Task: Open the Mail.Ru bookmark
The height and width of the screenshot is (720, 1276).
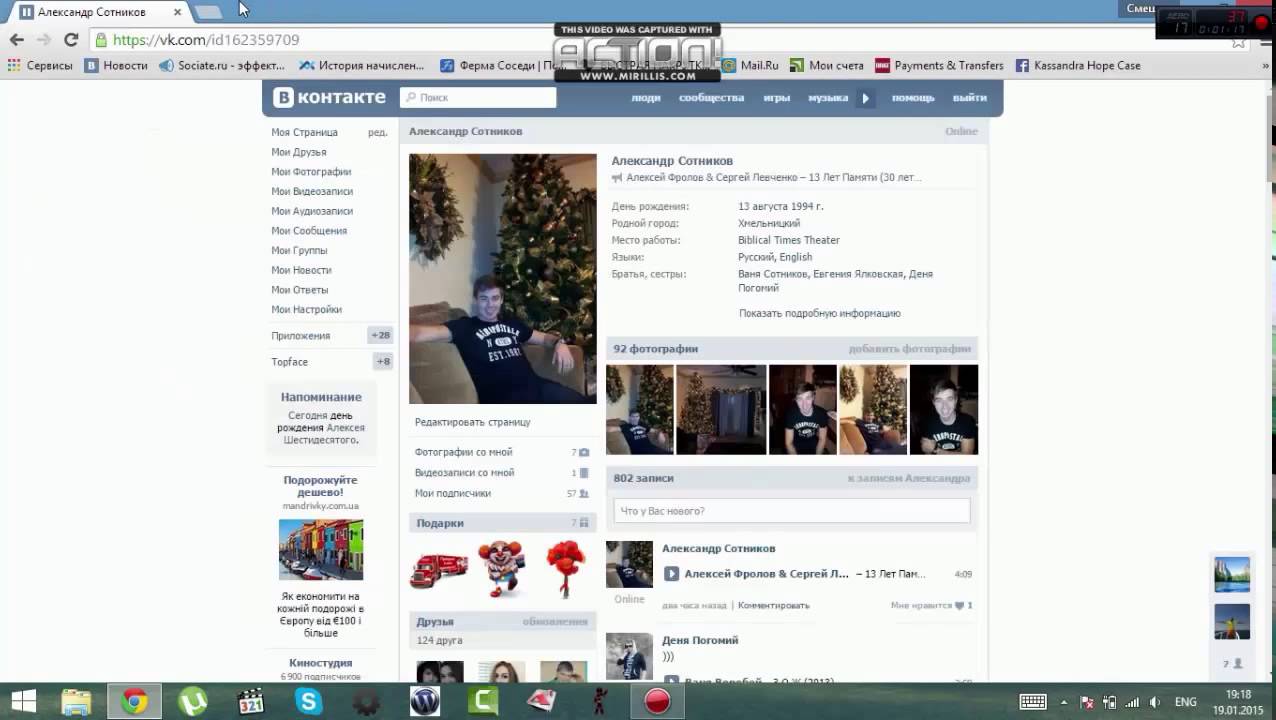Action: tap(750, 66)
